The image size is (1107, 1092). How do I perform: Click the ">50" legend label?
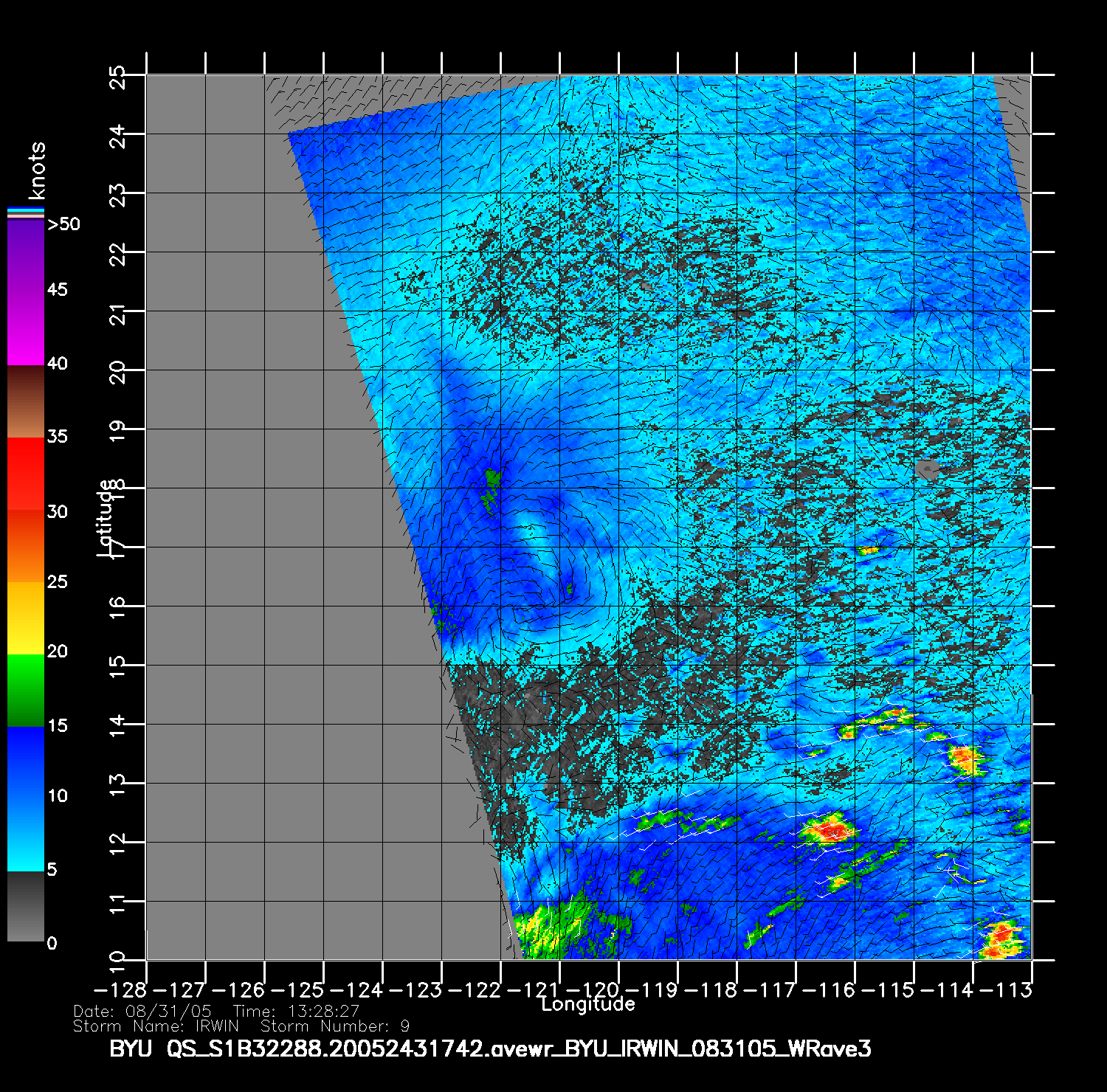pyautogui.click(x=63, y=224)
